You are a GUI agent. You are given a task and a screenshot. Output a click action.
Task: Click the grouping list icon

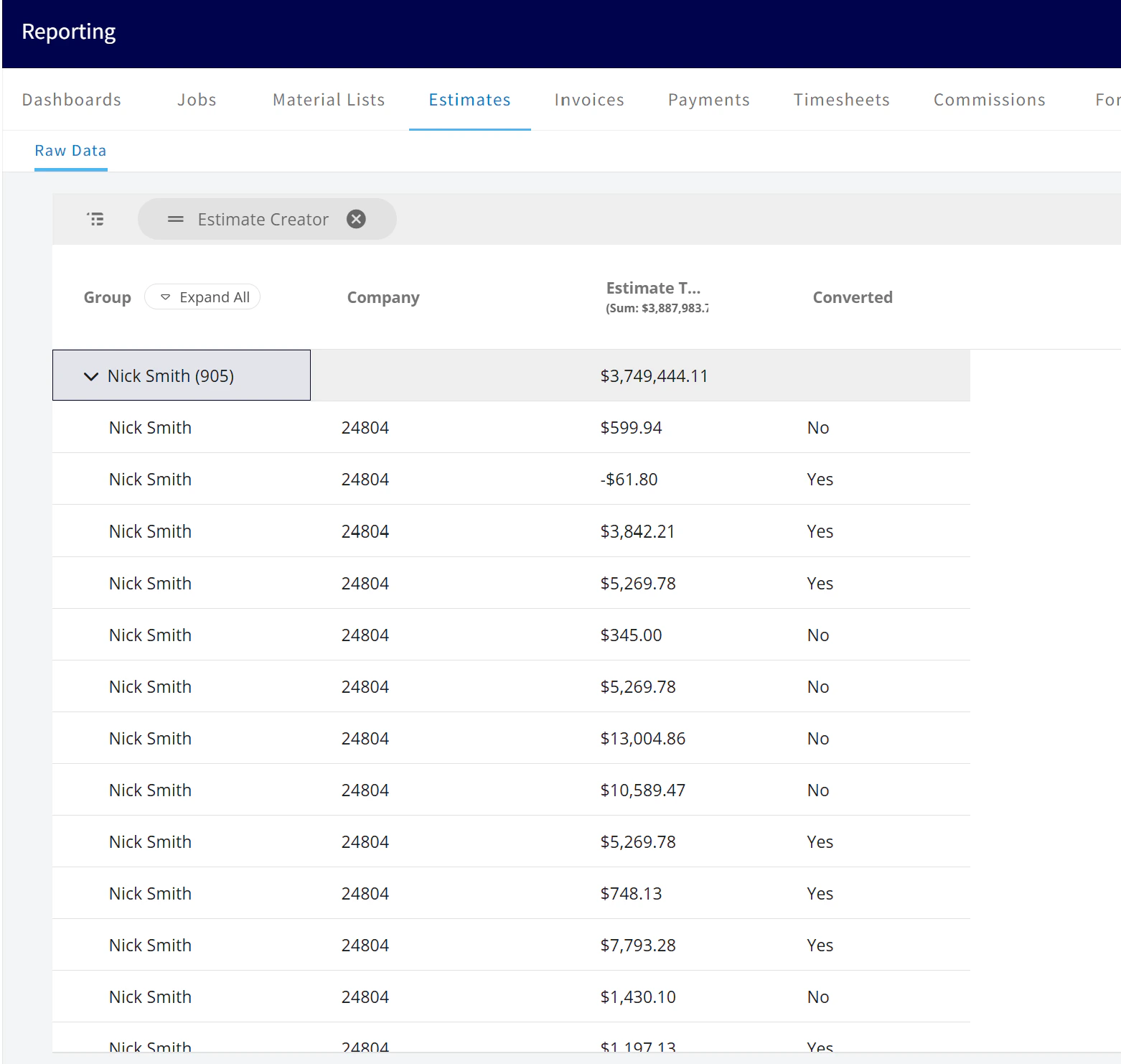tap(95, 219)
